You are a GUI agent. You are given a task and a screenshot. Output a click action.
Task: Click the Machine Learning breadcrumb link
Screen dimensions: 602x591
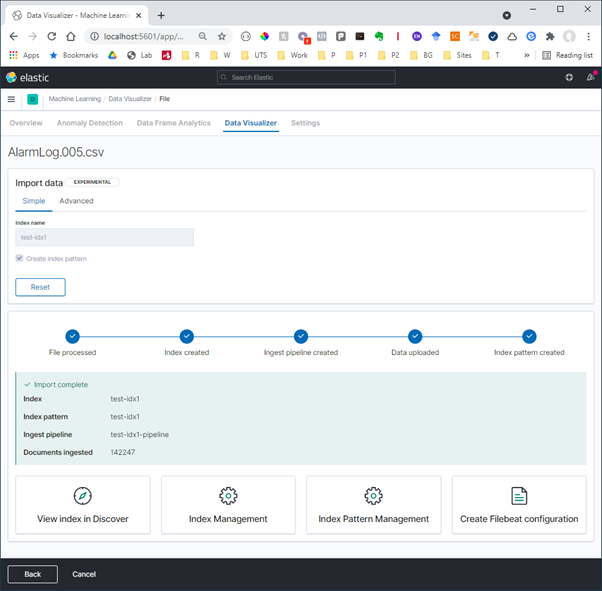(74, 99)
